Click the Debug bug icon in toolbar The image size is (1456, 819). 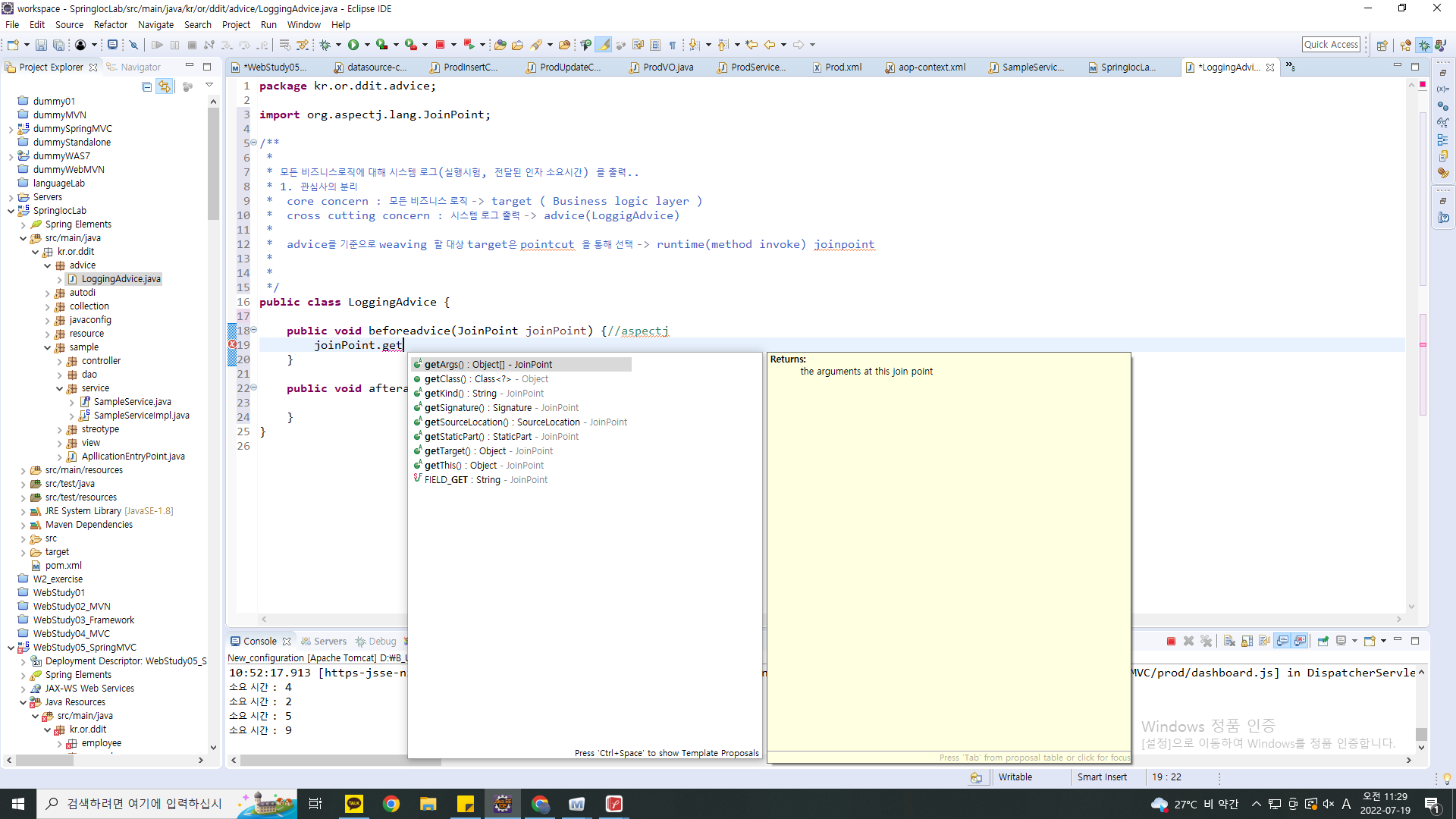point(325,45)
